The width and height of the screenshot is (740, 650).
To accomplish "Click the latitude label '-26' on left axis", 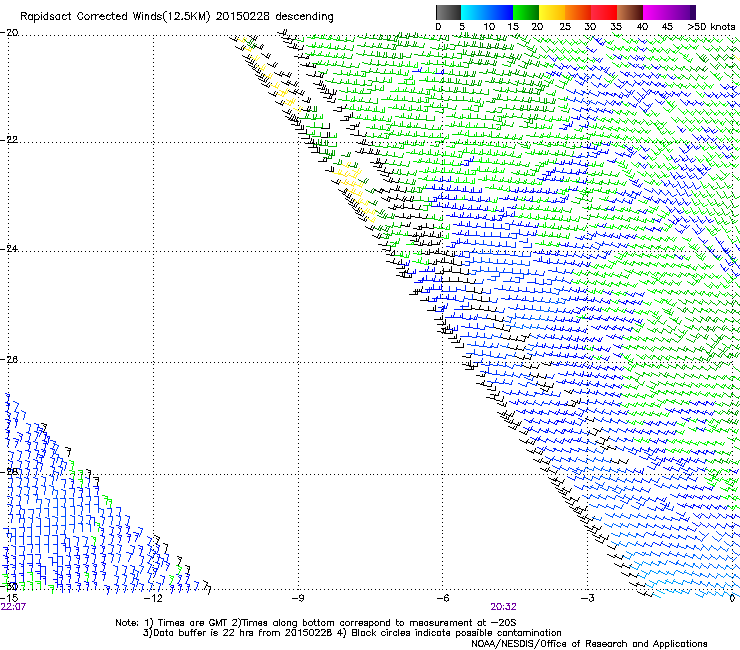I will click(9, 360).
